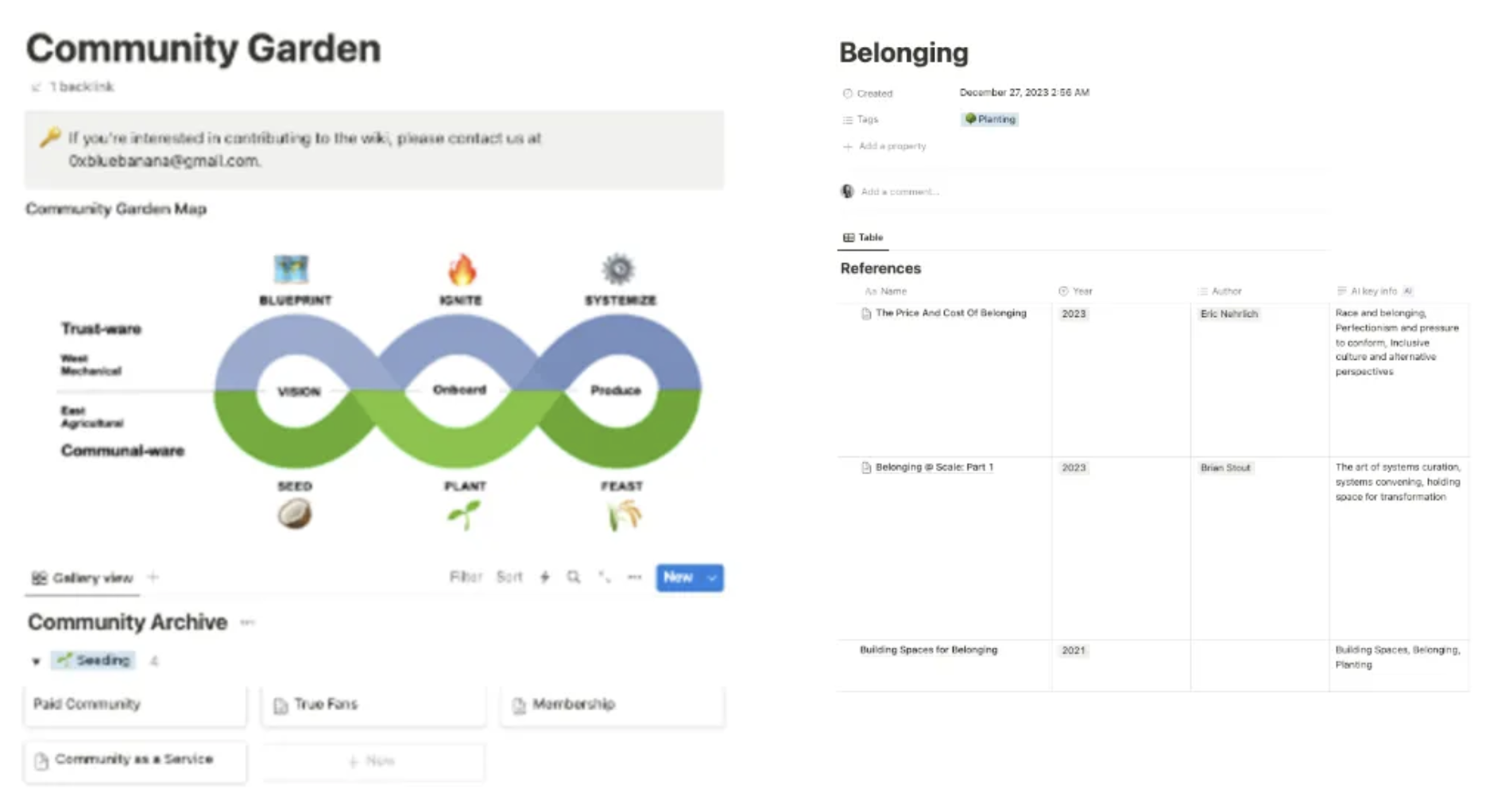Open the dropdown arrow on New button
1505x812 pixels.
(713, 578)
